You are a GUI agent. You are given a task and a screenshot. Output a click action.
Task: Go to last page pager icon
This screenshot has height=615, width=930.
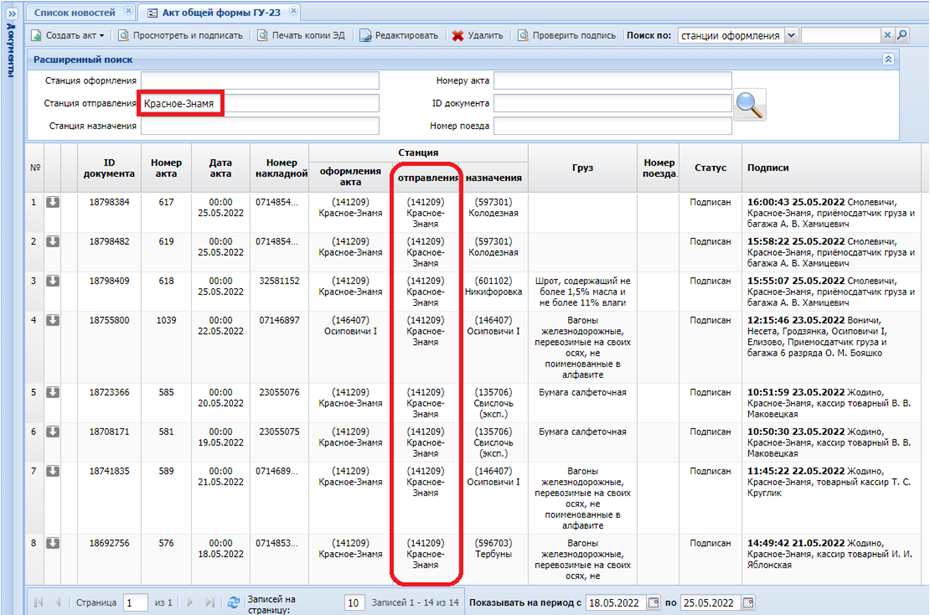(x=209, y=603)
